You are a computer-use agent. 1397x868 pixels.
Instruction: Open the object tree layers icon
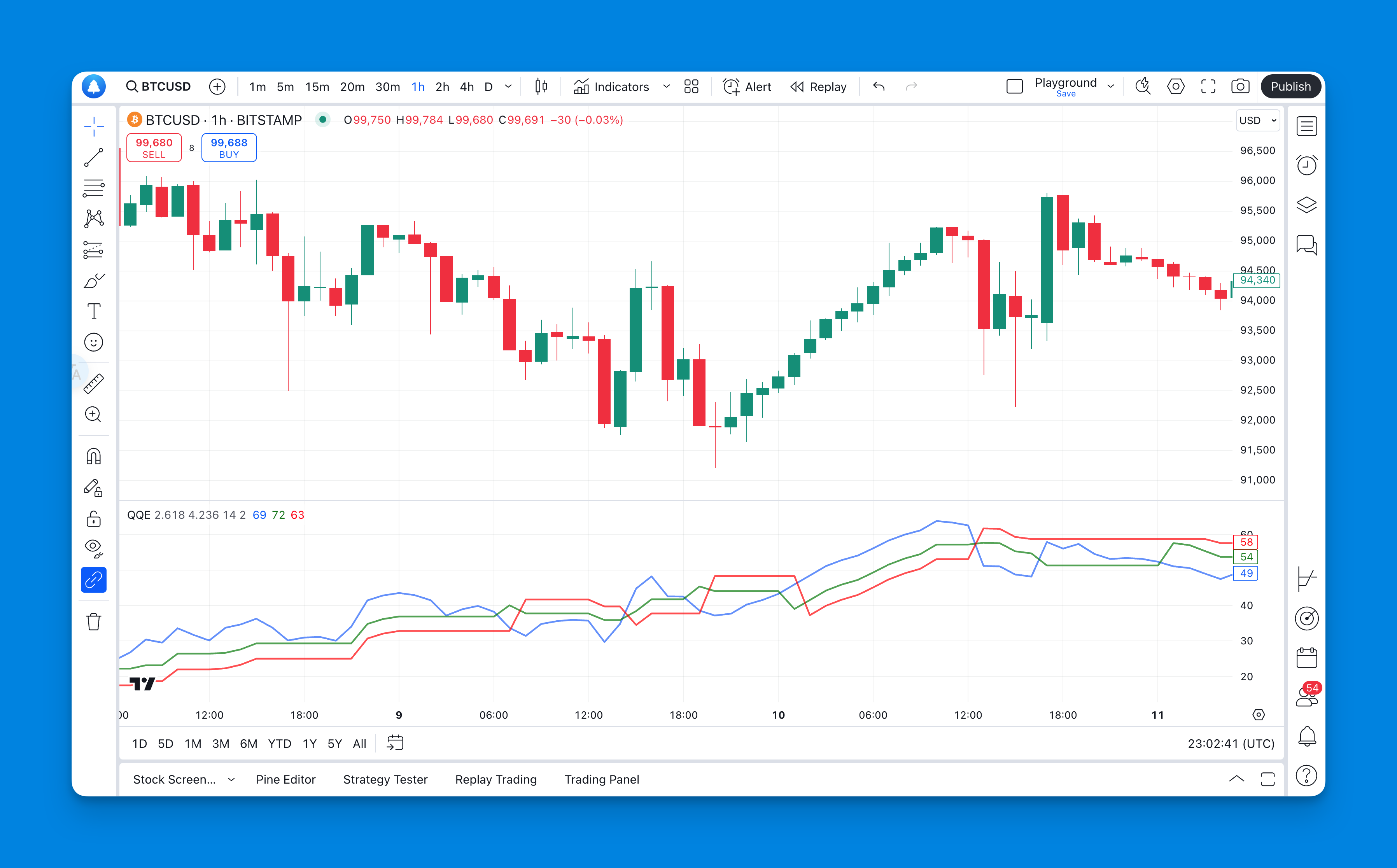tap(1307, 205)
